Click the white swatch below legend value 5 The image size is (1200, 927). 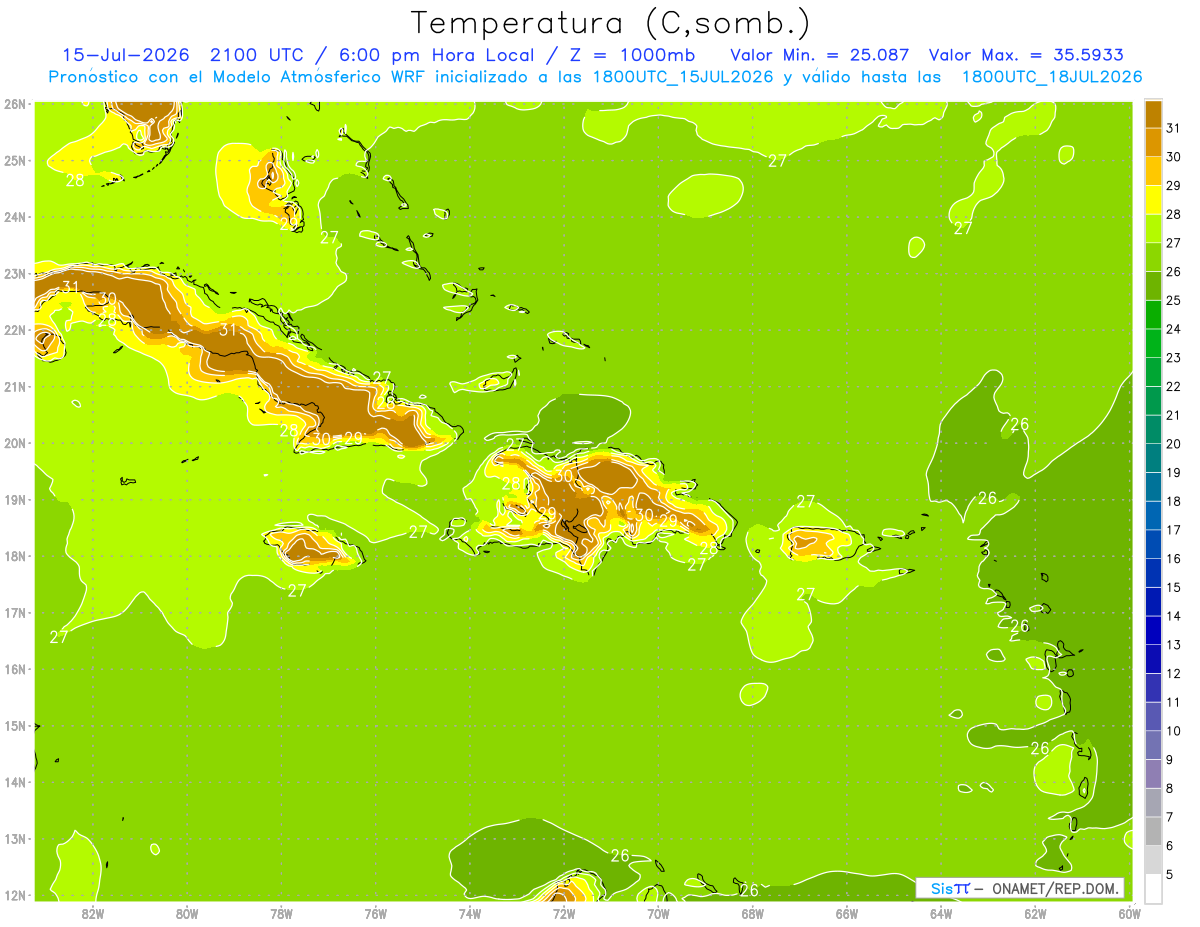point(1153,888)
